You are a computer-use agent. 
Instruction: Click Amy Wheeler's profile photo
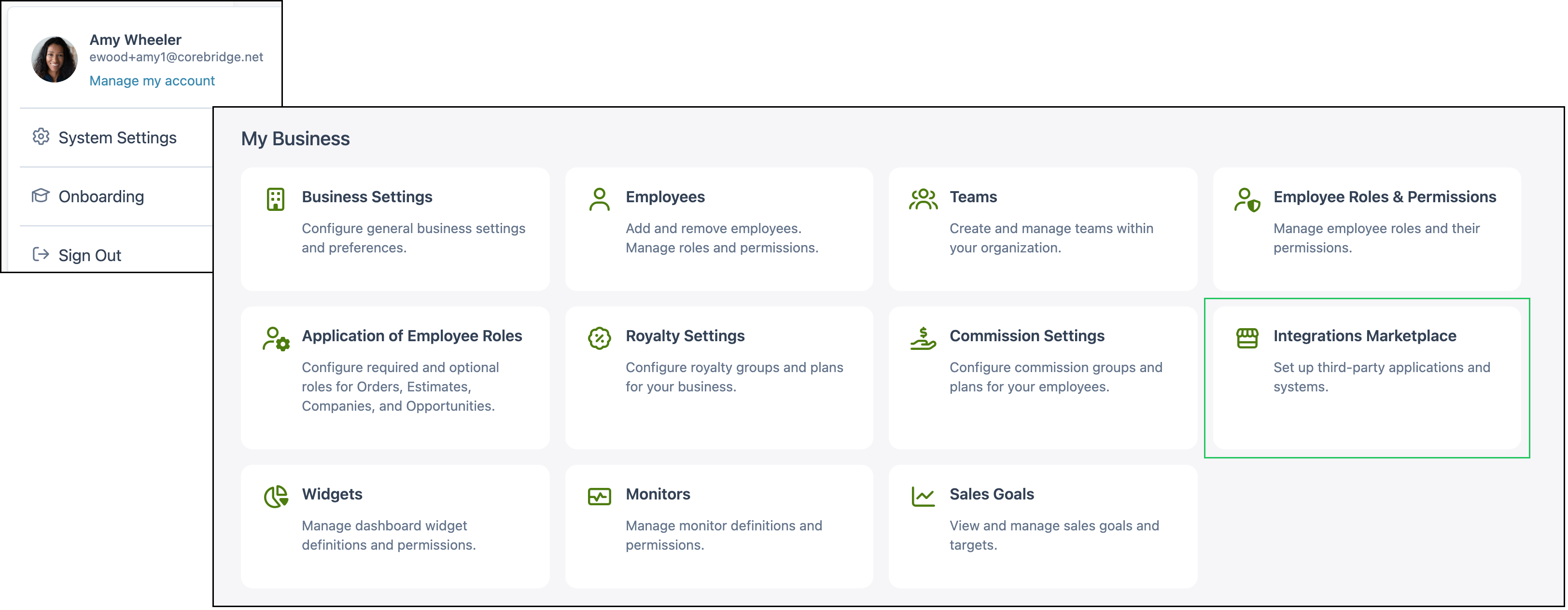[x=54, y=59]
